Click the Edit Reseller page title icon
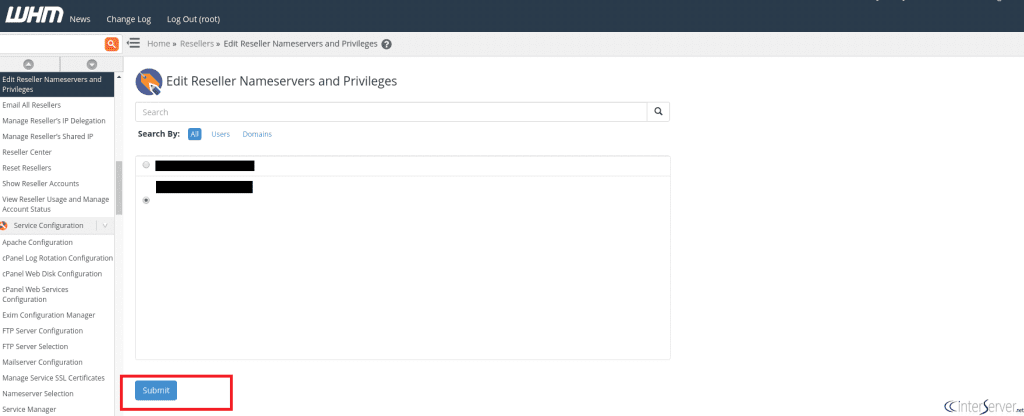This screenshot has height=416, width=1024. 149,81
